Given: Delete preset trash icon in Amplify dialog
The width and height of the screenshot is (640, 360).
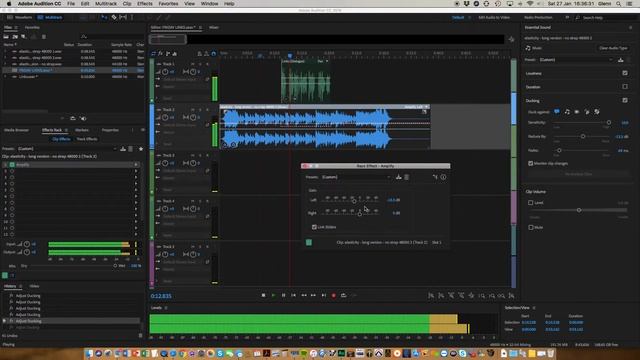Looking at the screenshot, I should click(x=407, y=177).
